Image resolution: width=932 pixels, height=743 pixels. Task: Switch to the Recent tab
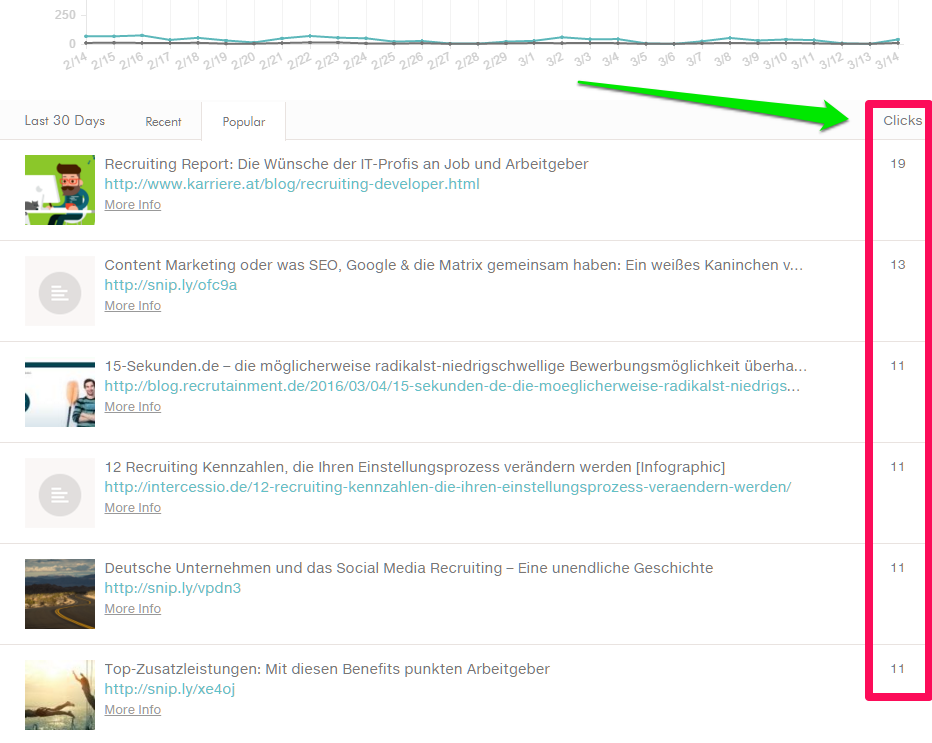pos(163,121)
